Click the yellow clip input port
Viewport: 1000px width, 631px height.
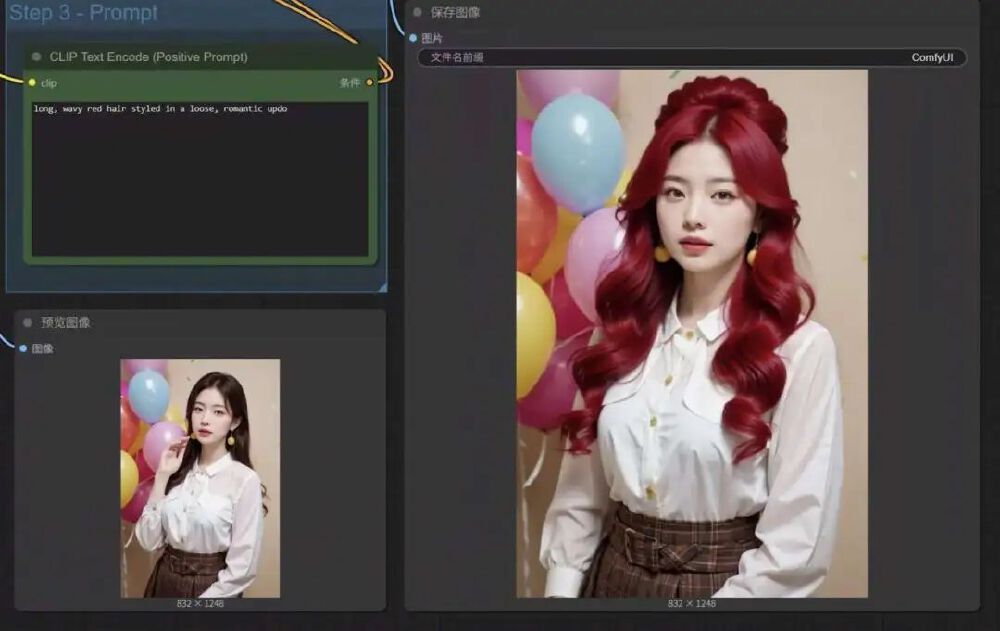(32, 83)
